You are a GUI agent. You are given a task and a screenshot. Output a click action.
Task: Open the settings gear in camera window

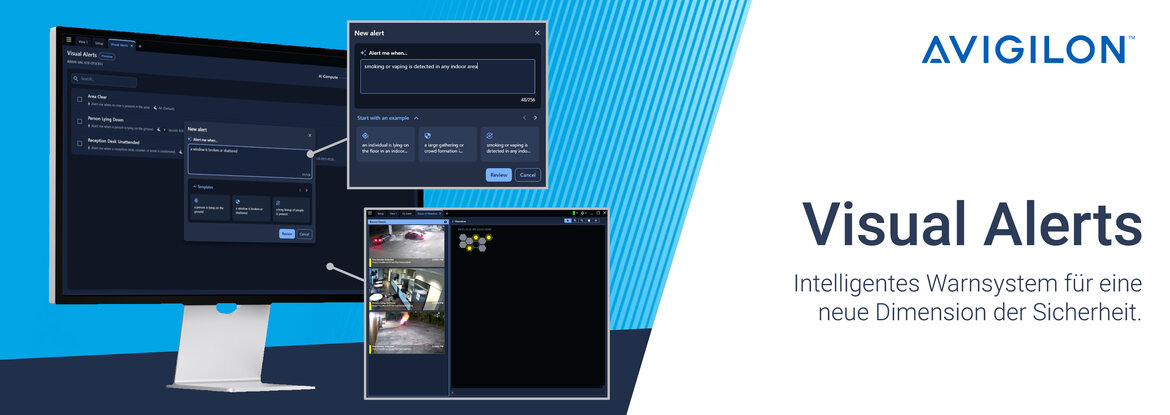point(583,213)
